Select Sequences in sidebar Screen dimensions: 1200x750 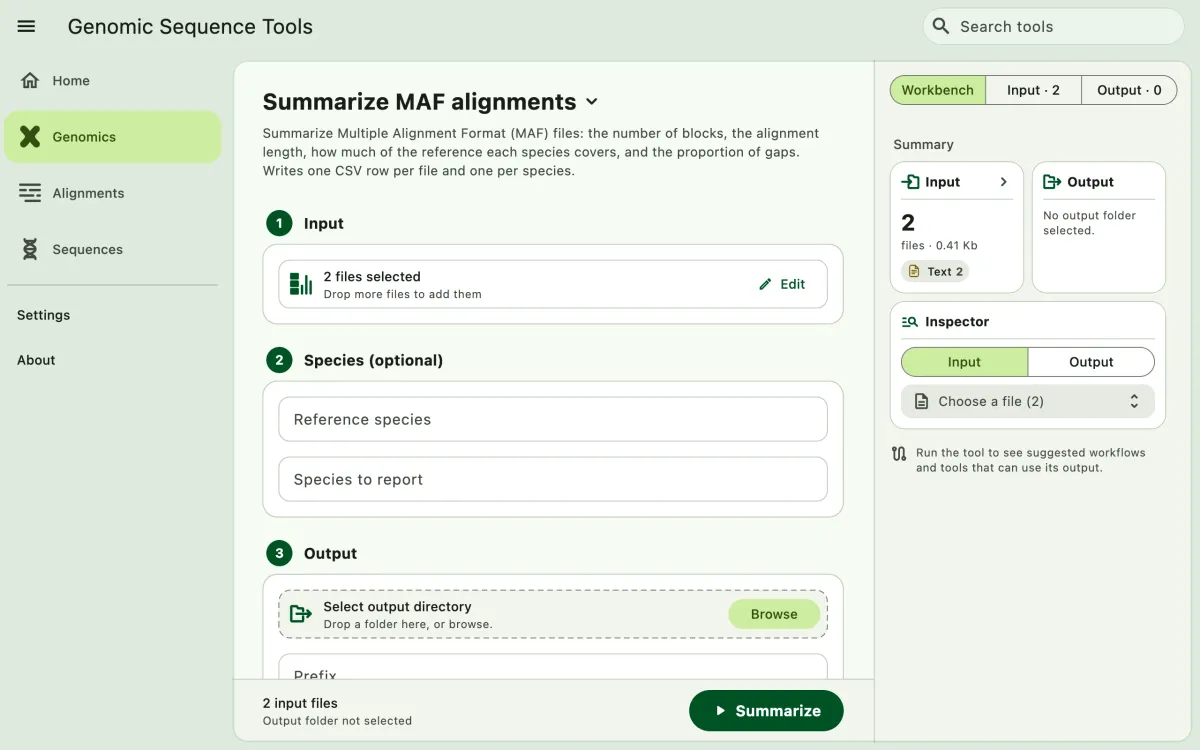point(113,249)
